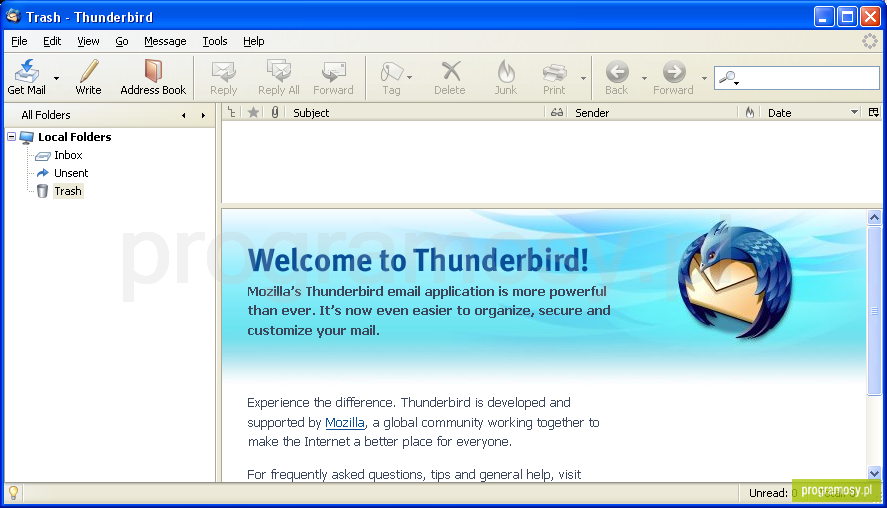Go Back with the left arrow icon
Image resolution: width=887 pixels, height=508 pixels.
click(617, 72)
